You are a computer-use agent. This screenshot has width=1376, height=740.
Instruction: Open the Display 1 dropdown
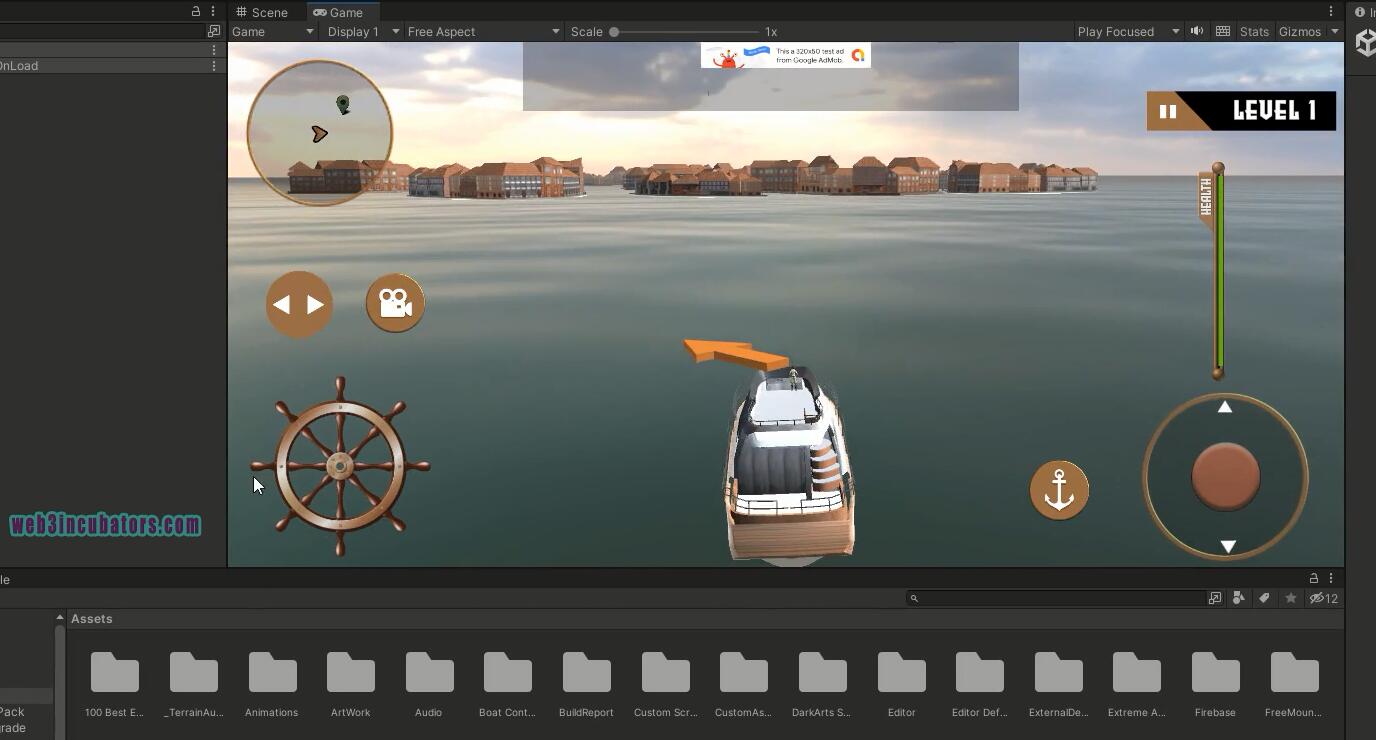pyautogui.click(x=363, y=32)
